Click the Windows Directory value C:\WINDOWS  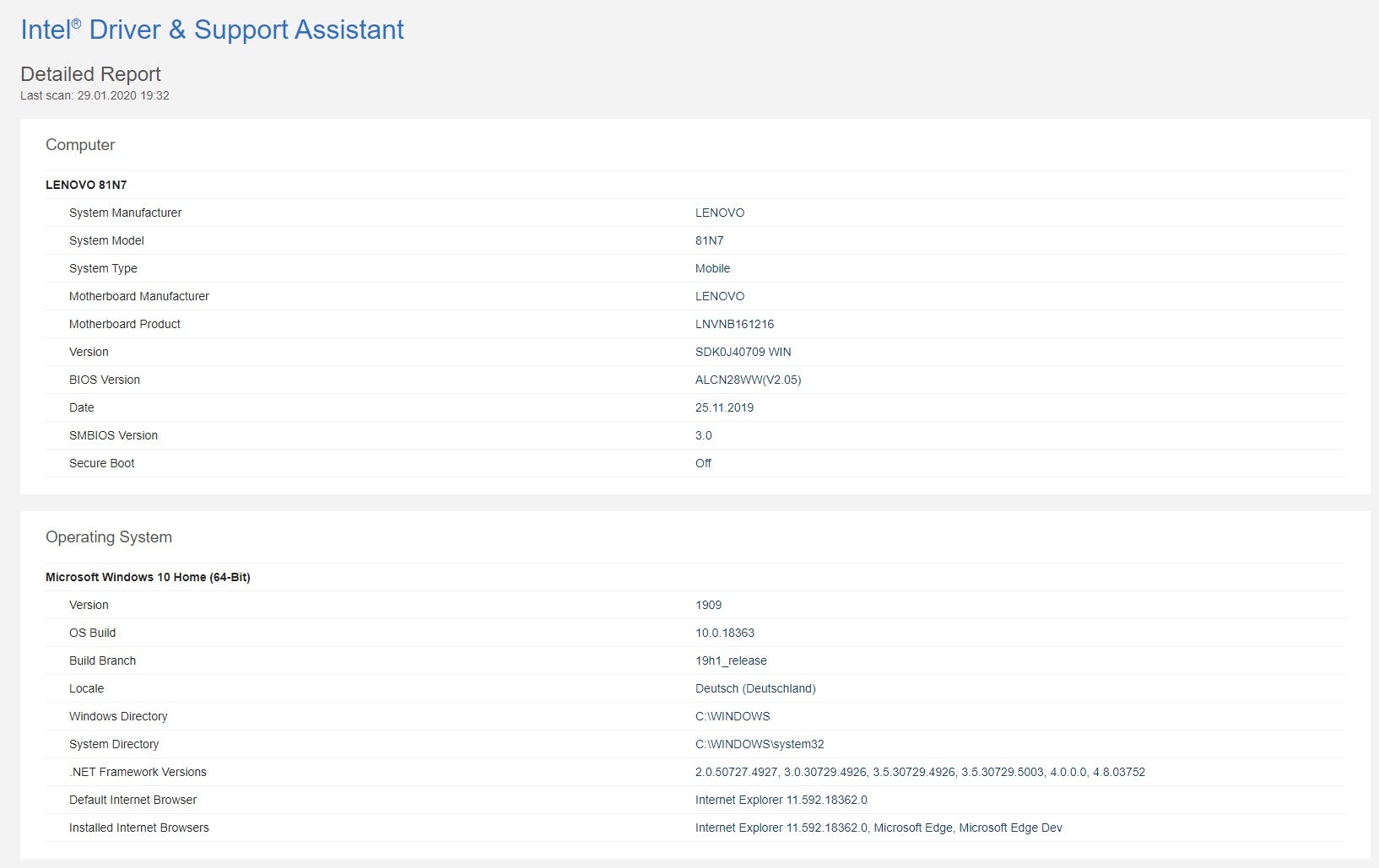click(x=733, y=716)
